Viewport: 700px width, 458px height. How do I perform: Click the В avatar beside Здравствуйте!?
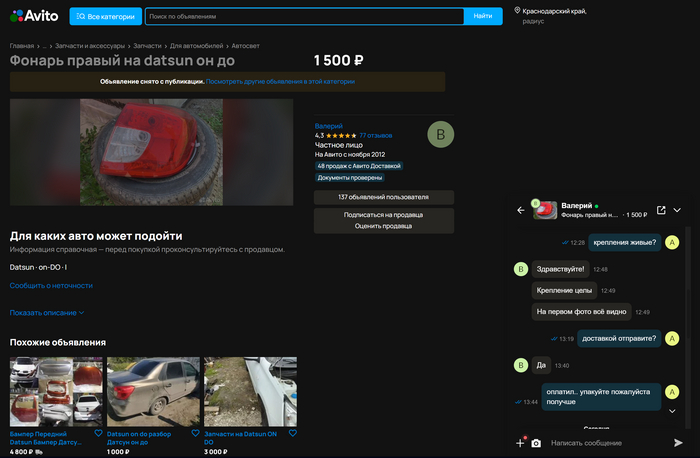[x=521, y=269]
